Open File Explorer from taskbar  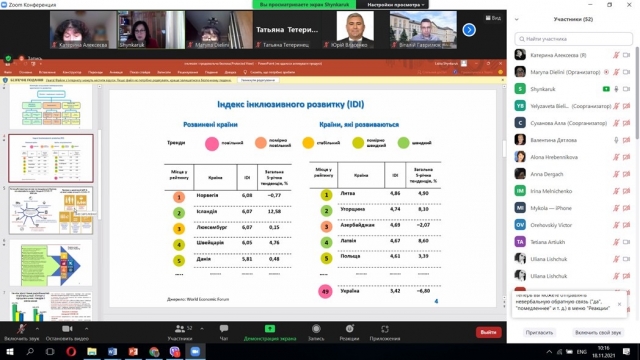pyautogui.click(x=92, y=351)
